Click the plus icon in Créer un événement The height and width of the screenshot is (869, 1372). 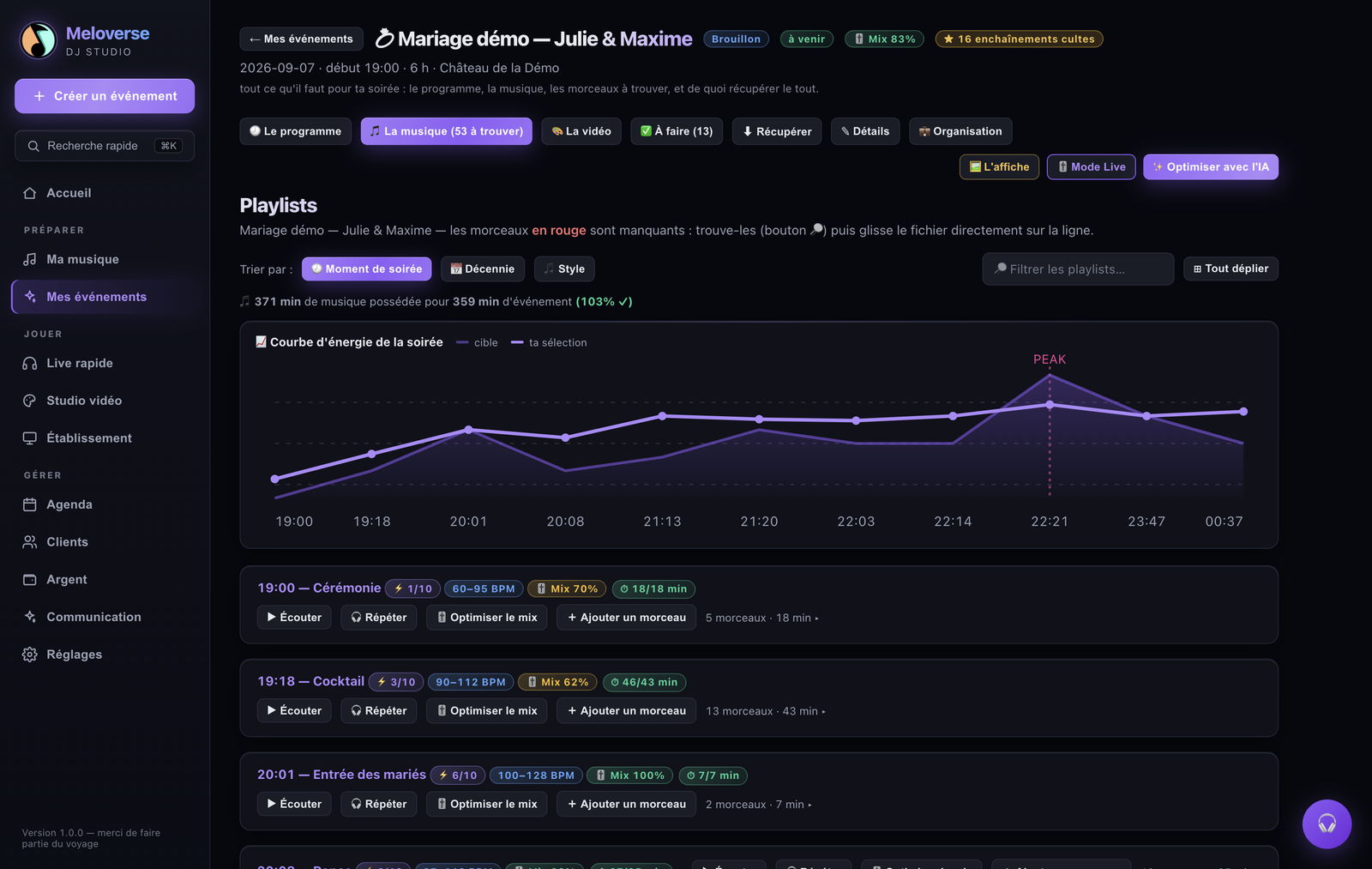(39, 96)
